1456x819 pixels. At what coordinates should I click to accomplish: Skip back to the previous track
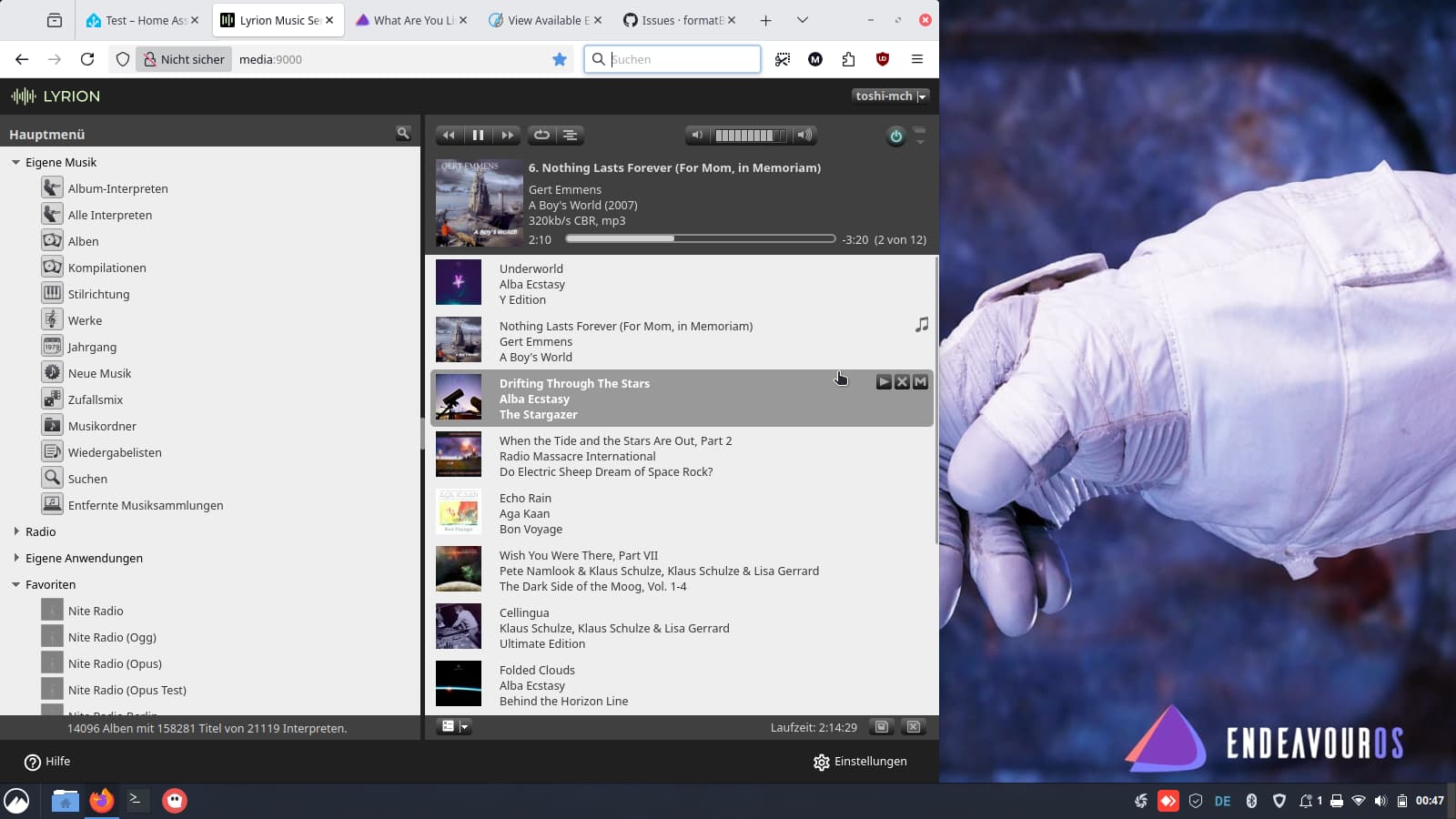tap(449, 135)
